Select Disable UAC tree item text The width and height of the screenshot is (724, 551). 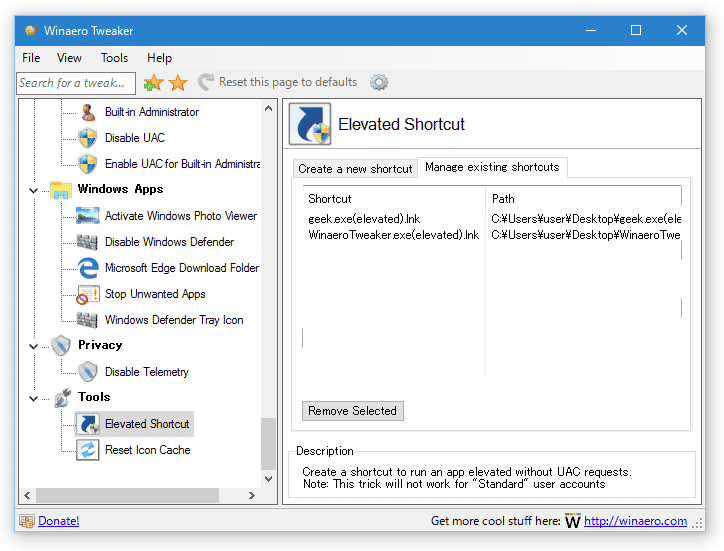coord(135,138)
